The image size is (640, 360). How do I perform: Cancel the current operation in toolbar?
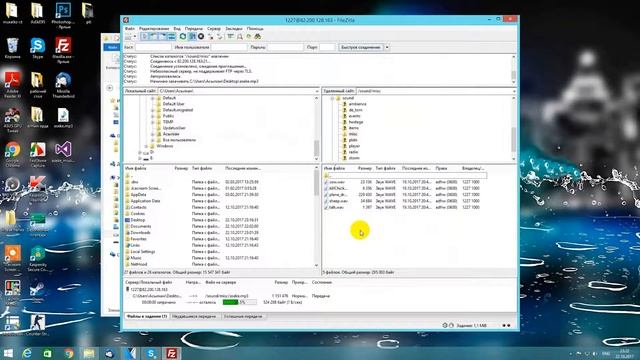pyautogui.click(x=201, y=37)
